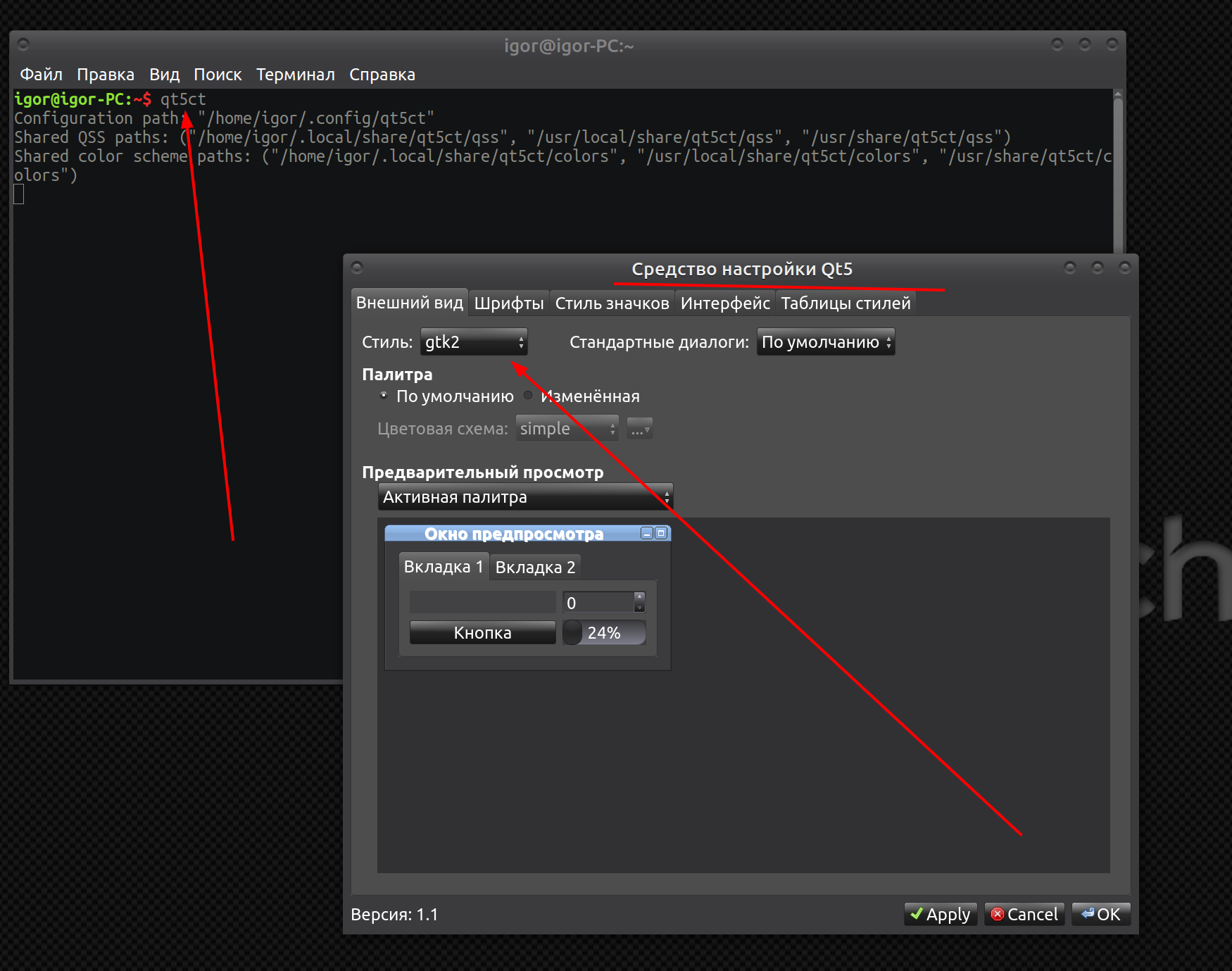The height and width of the screenshot is (971, 1232).
Task: Switch to the Интерфейс tab
Action: point(725,303)
